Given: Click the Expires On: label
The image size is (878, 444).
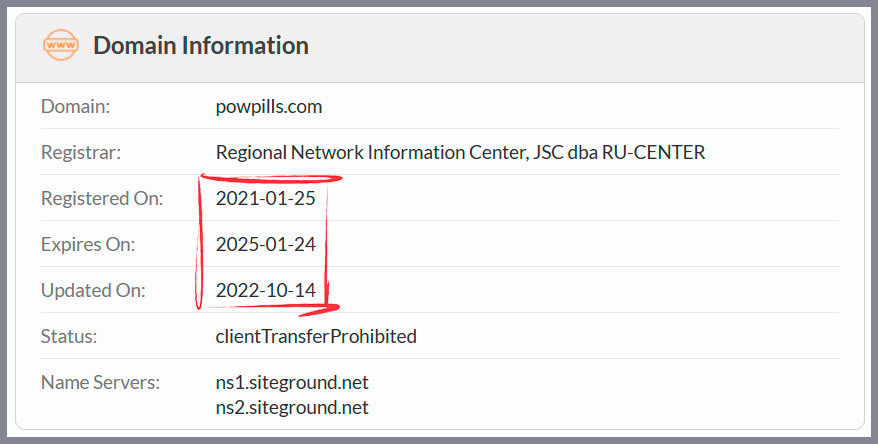Looking at the screenshot, I should point(88,245).
